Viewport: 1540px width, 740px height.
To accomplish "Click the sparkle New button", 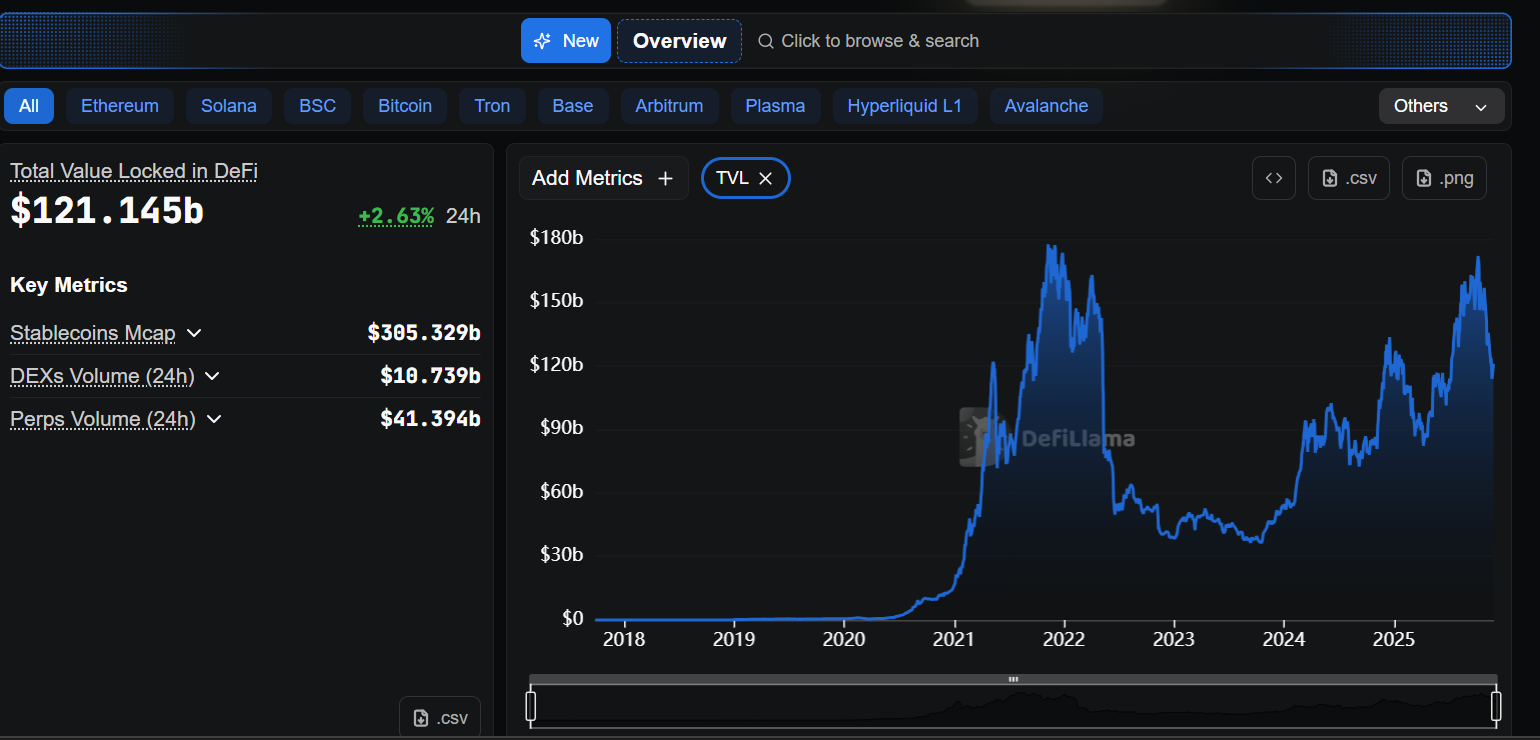I will [565, 41].
